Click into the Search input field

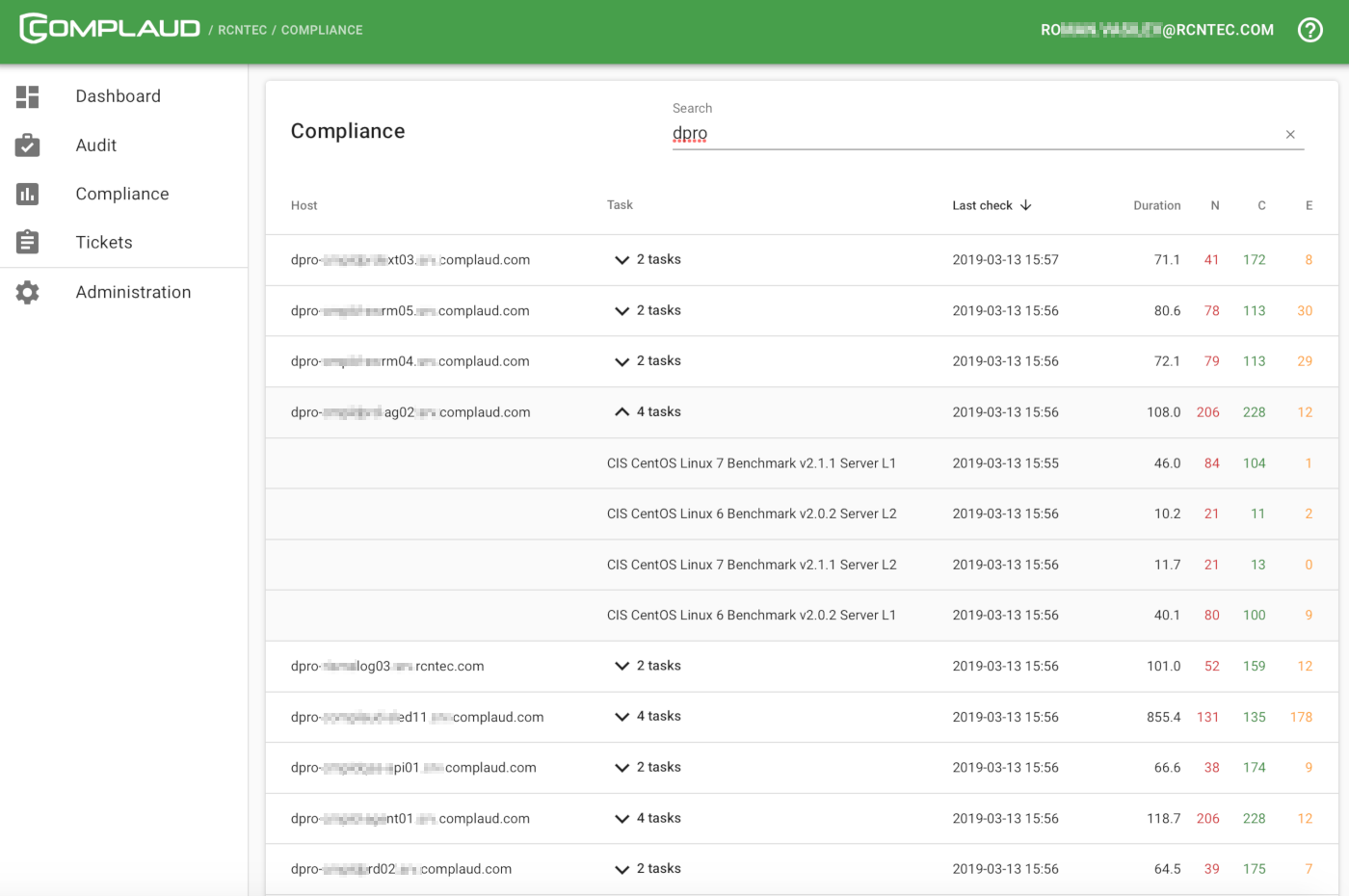point(973,134)
